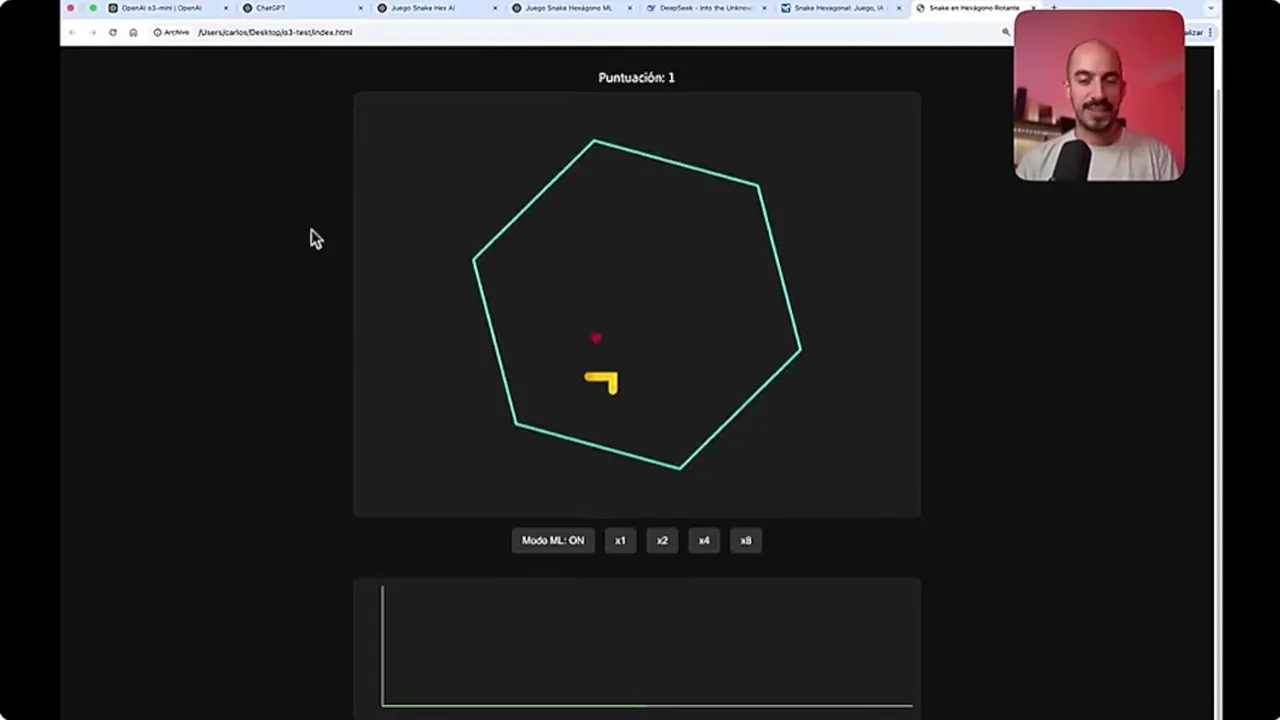Click the green window maximize button
Screen dimensions: 1280x720
pyautogui.click(x=93, y=8)
